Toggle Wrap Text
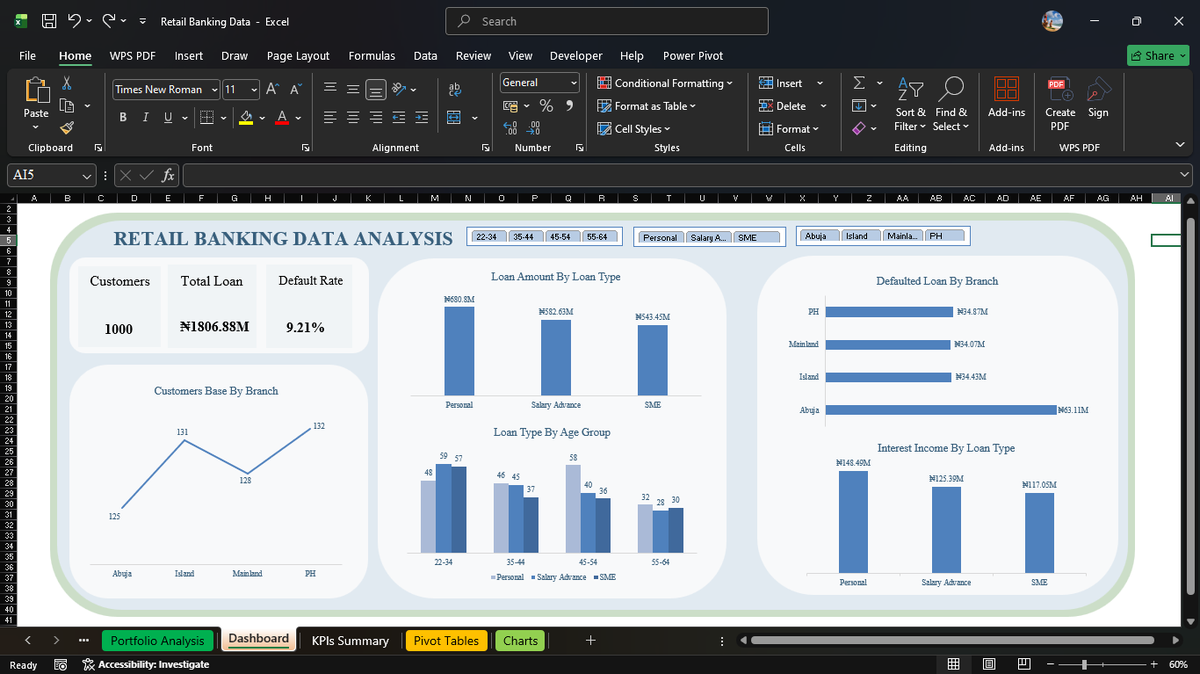The image size is (1200, 674). pos(453,89)
